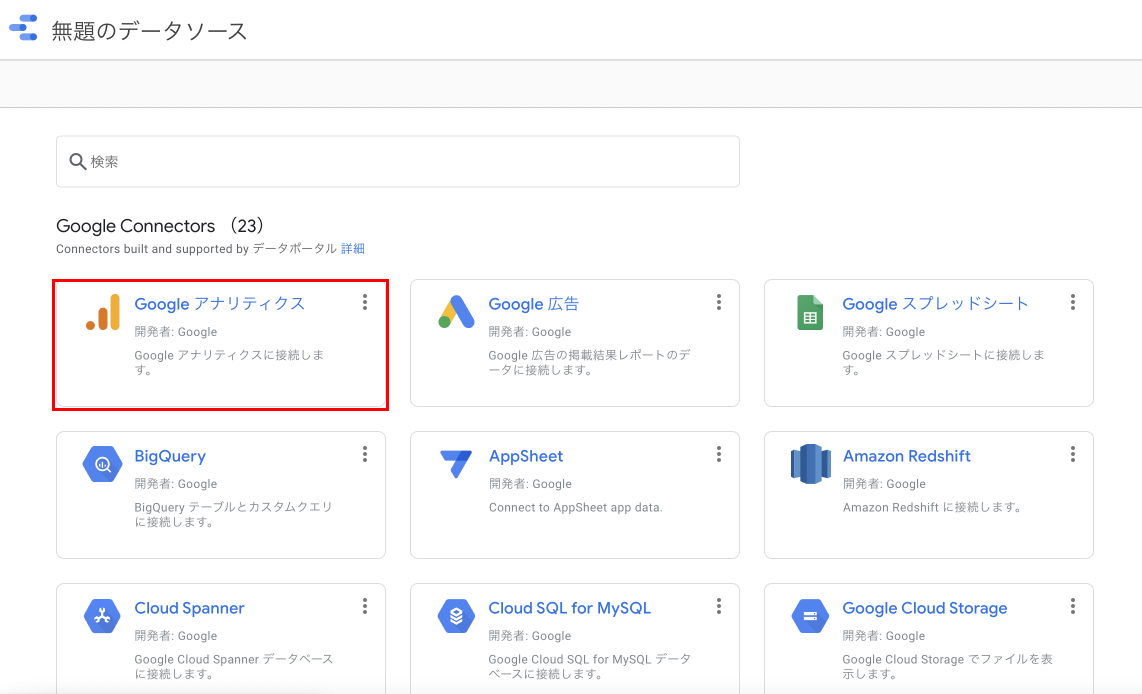Viewport: 1142px width, 694px height.
Task: Select the Google Cloud Storage connector title
Action: pos(925,608)
